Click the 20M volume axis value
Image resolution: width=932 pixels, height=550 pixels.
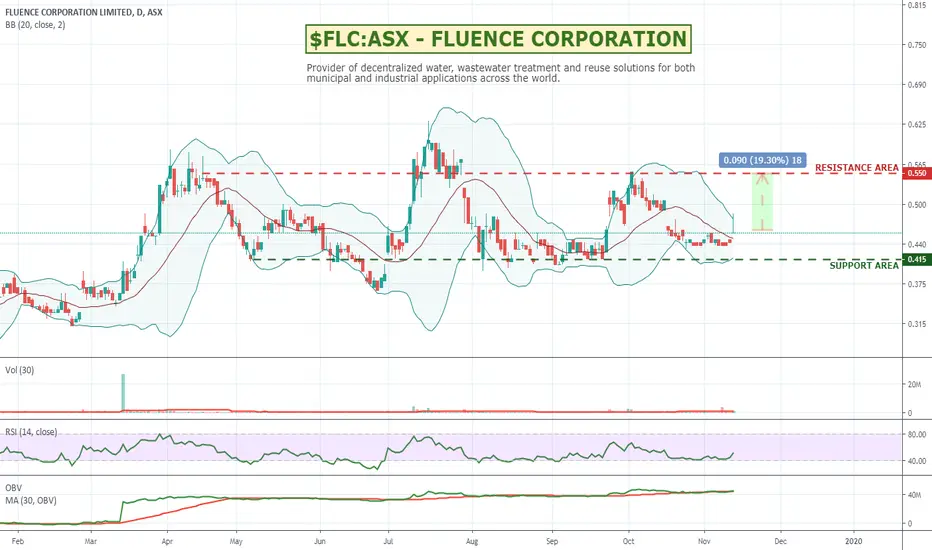(914, 385)
